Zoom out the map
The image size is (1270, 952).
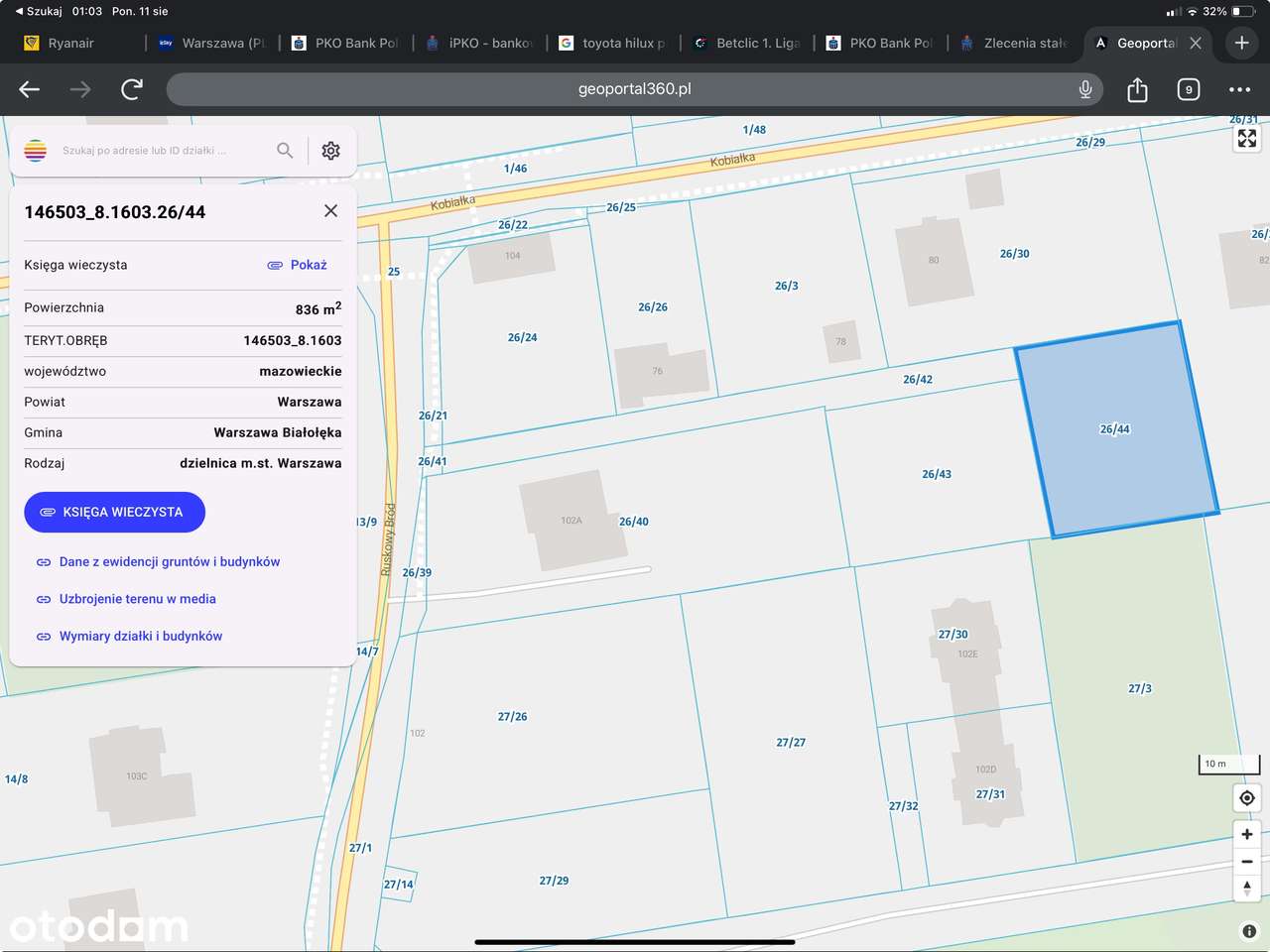pyautogui.click(x=1246, y=862)
